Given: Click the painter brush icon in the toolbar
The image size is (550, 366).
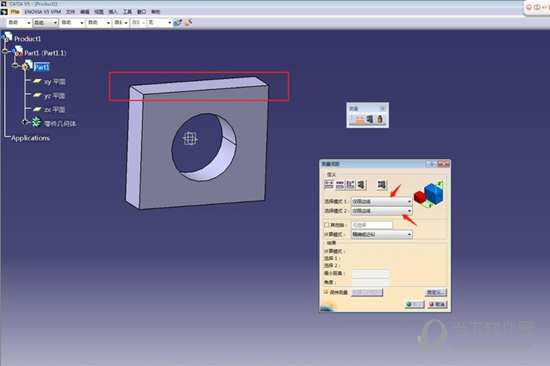Looking at the screenshot, I should tap(188, 22).
